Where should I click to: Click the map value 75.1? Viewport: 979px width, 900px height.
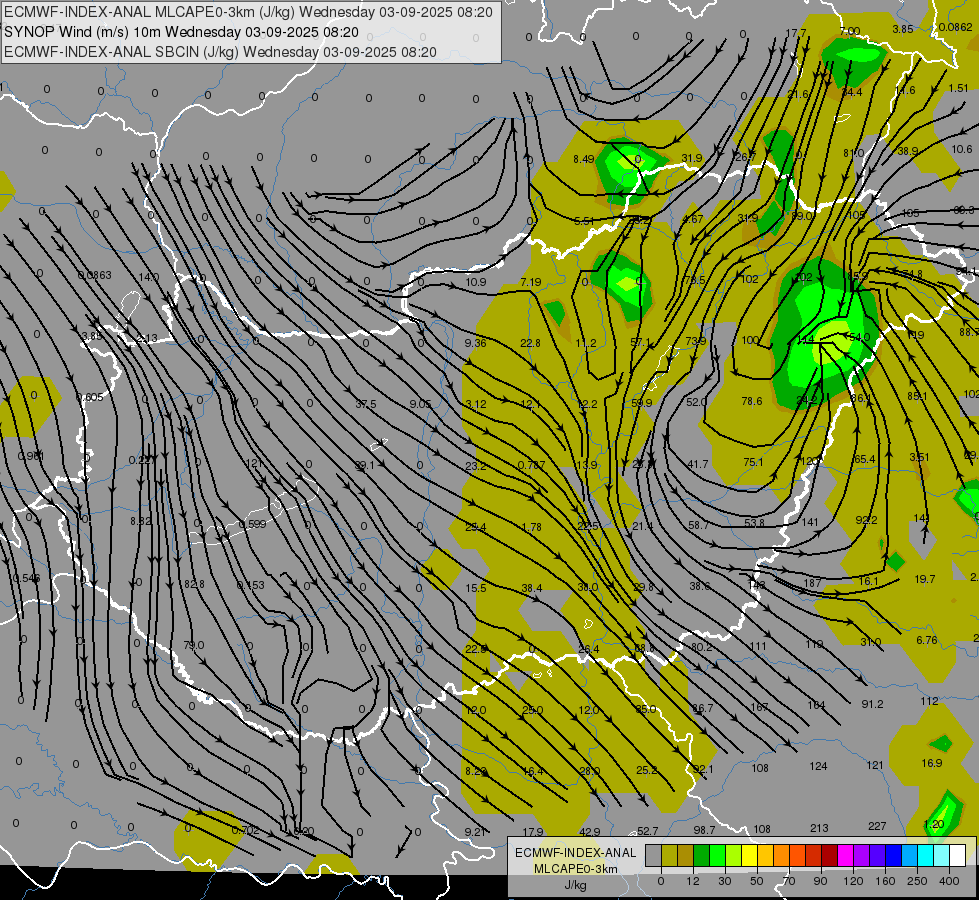click(x=754, y=462)
